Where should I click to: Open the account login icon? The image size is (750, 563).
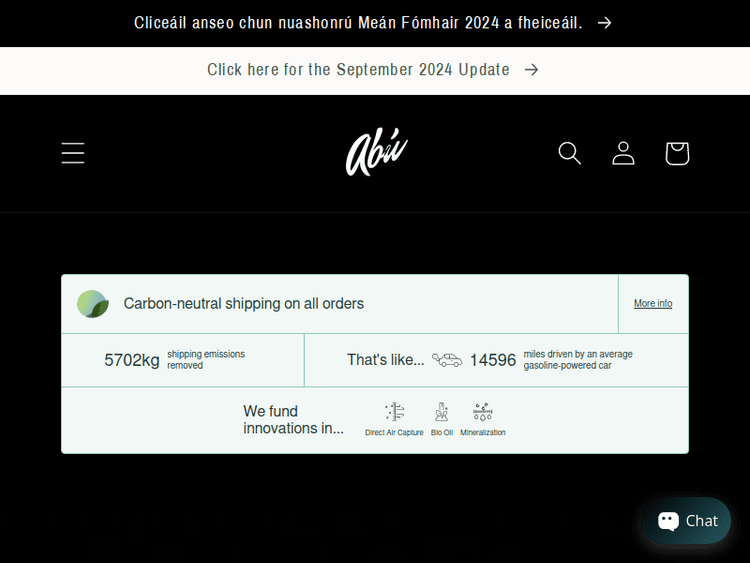click(x=623, y=153)
